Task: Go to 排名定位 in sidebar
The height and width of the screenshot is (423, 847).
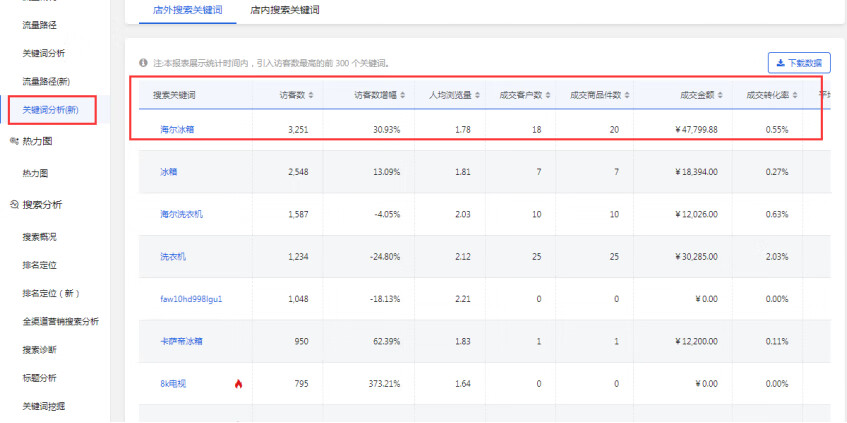Action: click(x=39, y=265)
